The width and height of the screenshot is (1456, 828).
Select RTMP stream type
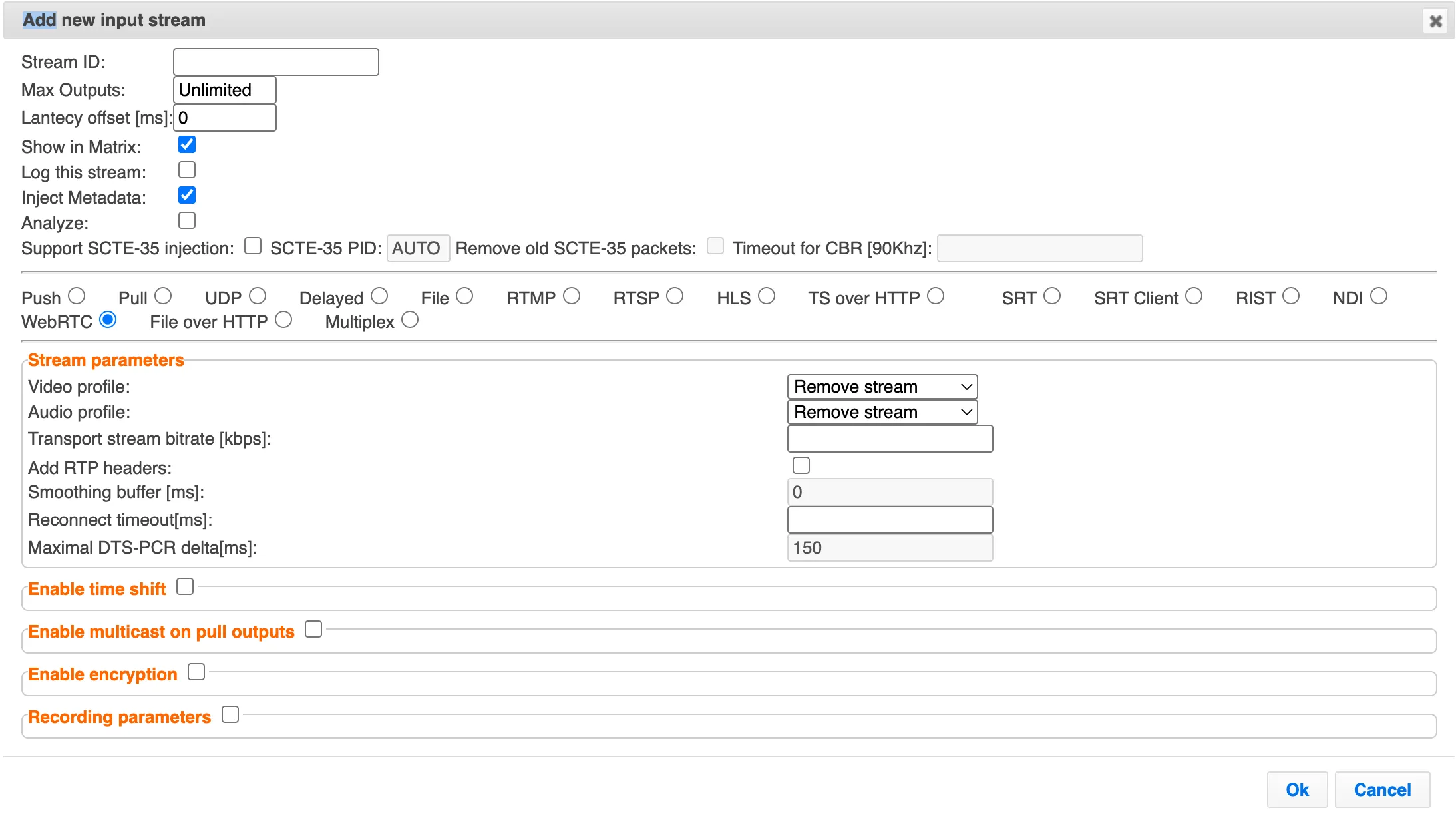(x=572, y=296)
